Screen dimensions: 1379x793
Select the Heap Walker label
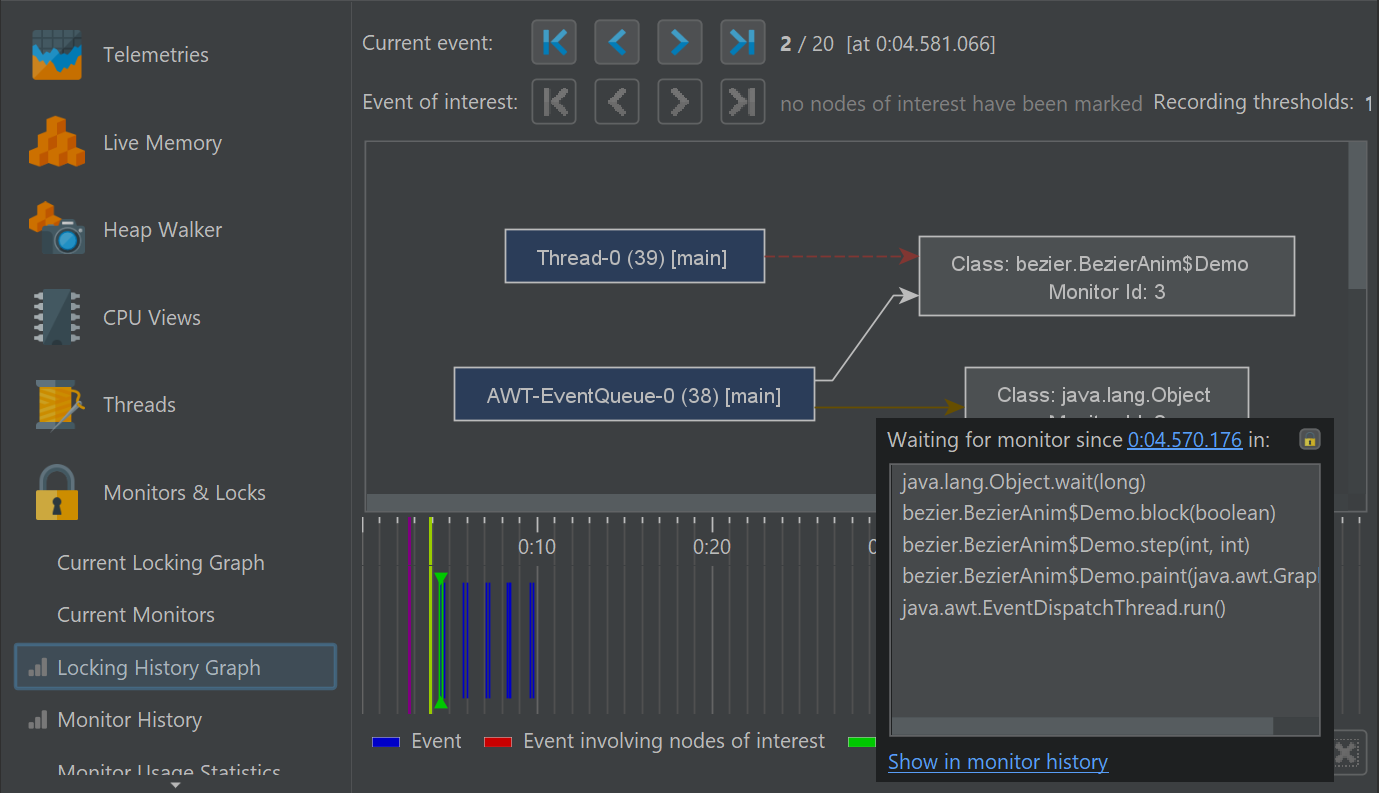pyautogui.click(x=162, y=229)
